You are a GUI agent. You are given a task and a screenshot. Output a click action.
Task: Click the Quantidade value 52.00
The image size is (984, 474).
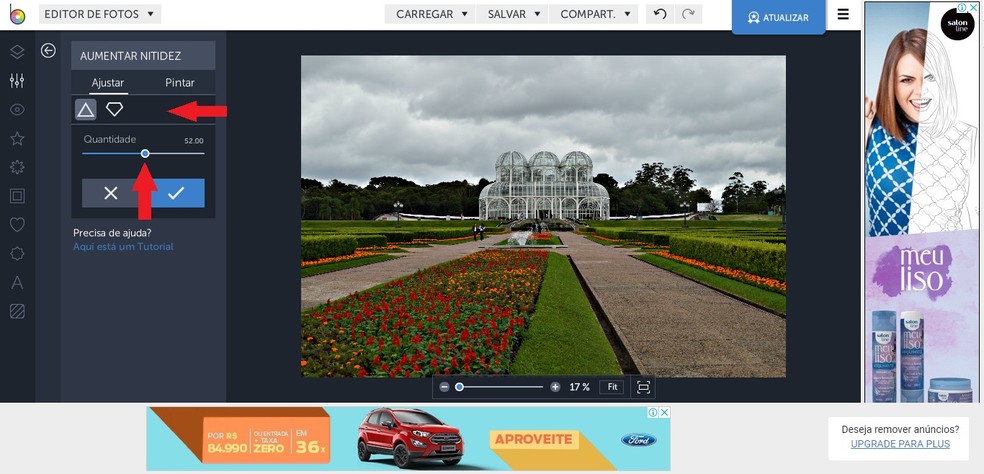(193, 141)
